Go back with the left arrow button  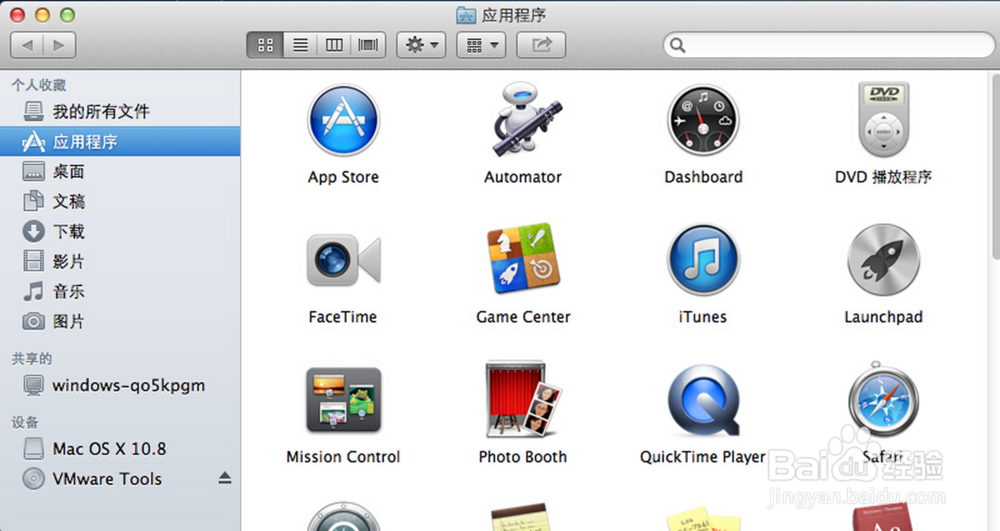(27, 45)
